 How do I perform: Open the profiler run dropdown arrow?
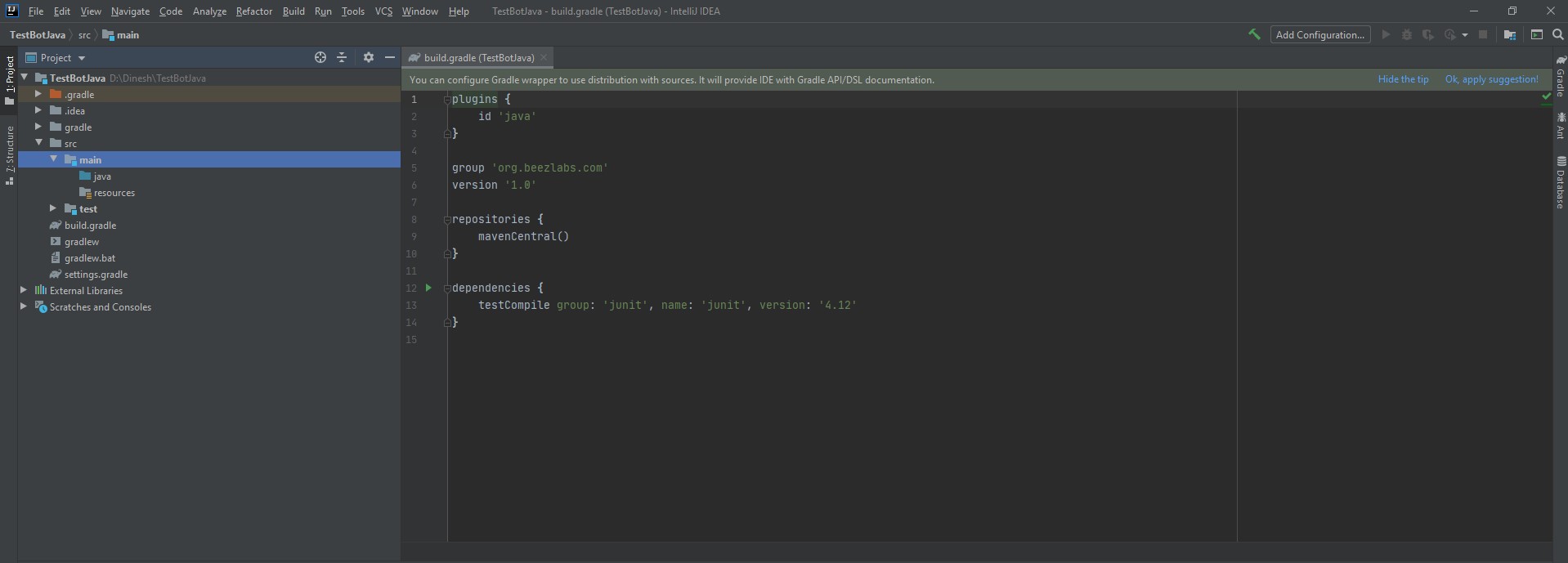click(1464, 35)
